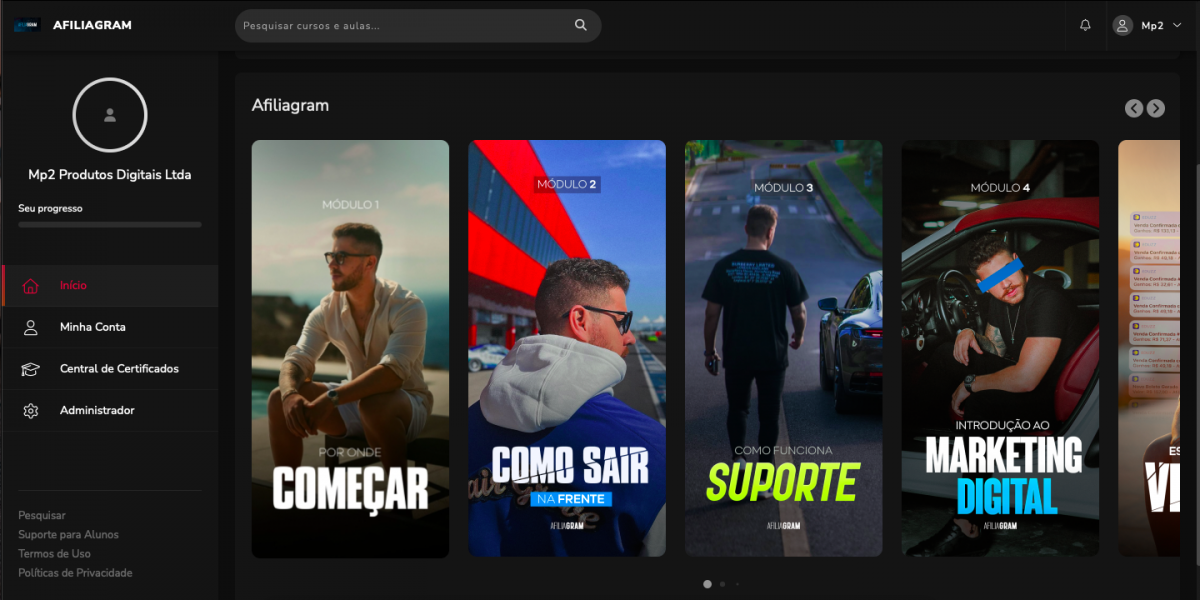
Task: Open the Termos de Uso link
Action: (x=54, y=554)
